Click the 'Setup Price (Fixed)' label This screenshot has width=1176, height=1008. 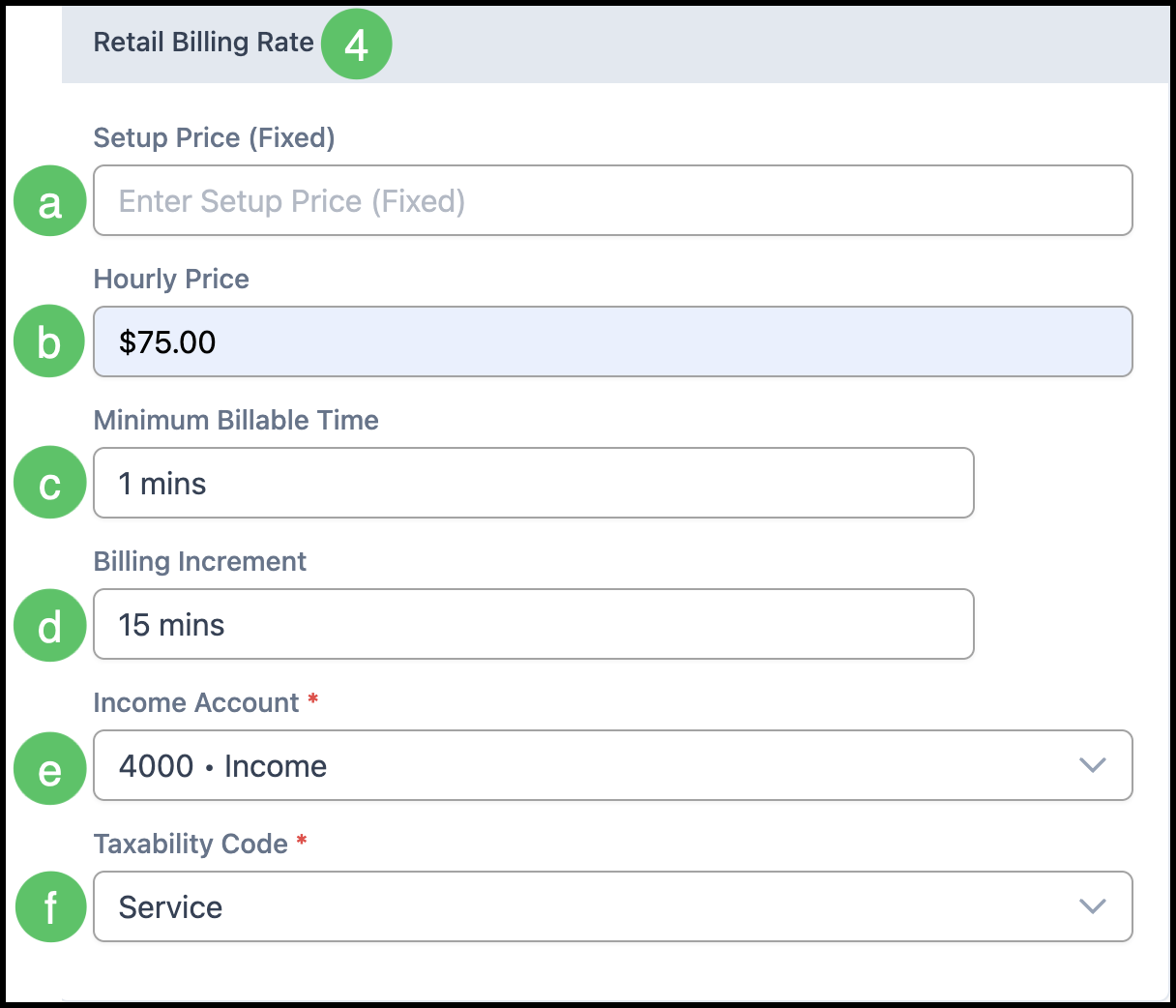point(214,137)
